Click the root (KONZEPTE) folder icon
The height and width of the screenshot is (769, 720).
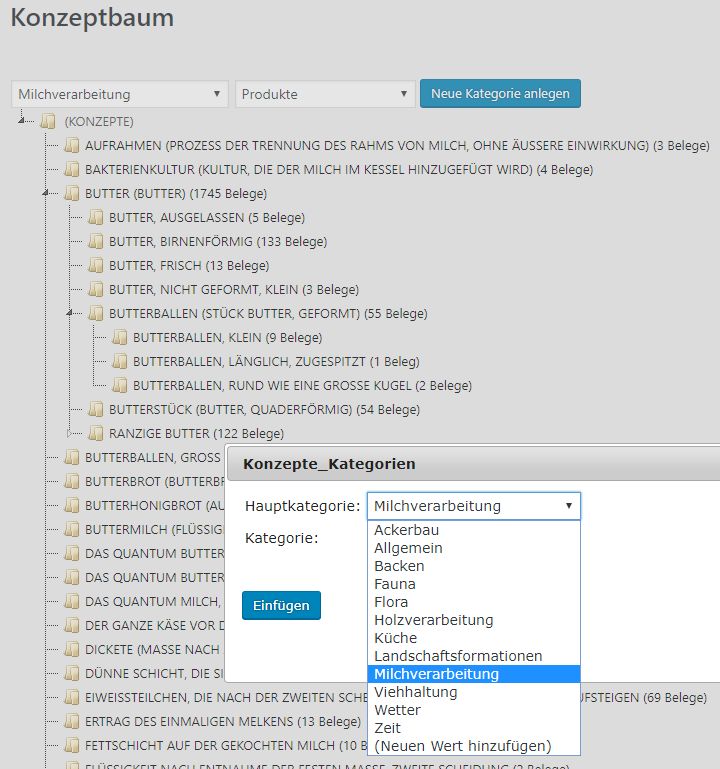[x=48, y=121]
